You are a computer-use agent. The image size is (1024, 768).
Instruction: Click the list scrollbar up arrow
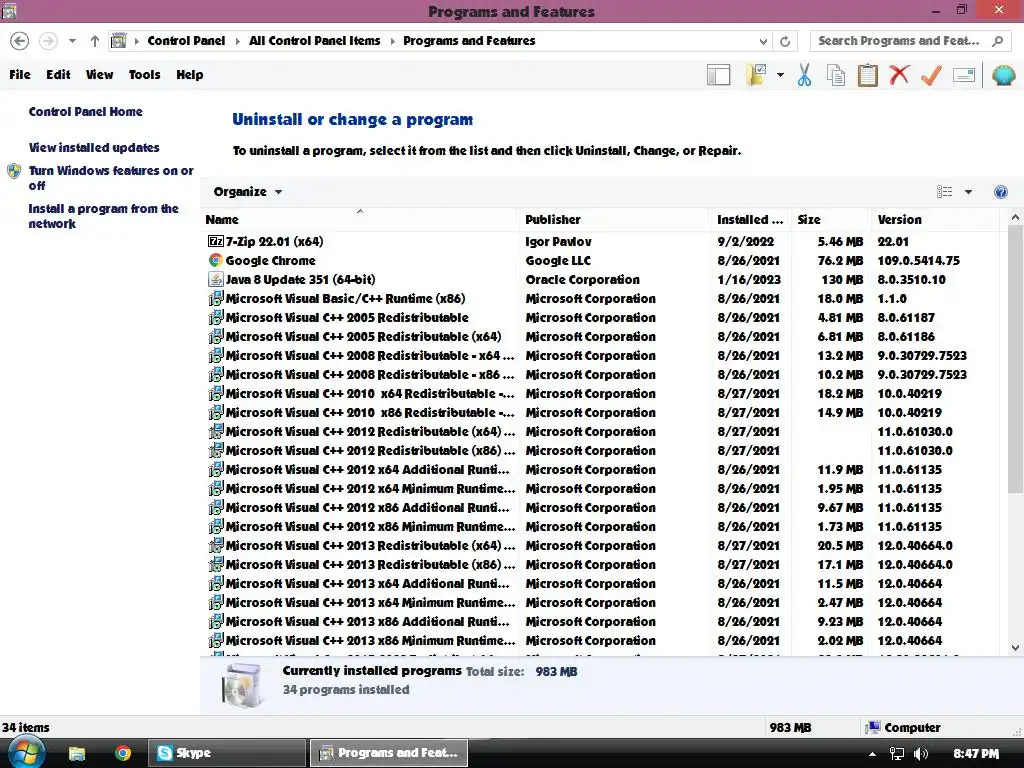(1015, 217)
